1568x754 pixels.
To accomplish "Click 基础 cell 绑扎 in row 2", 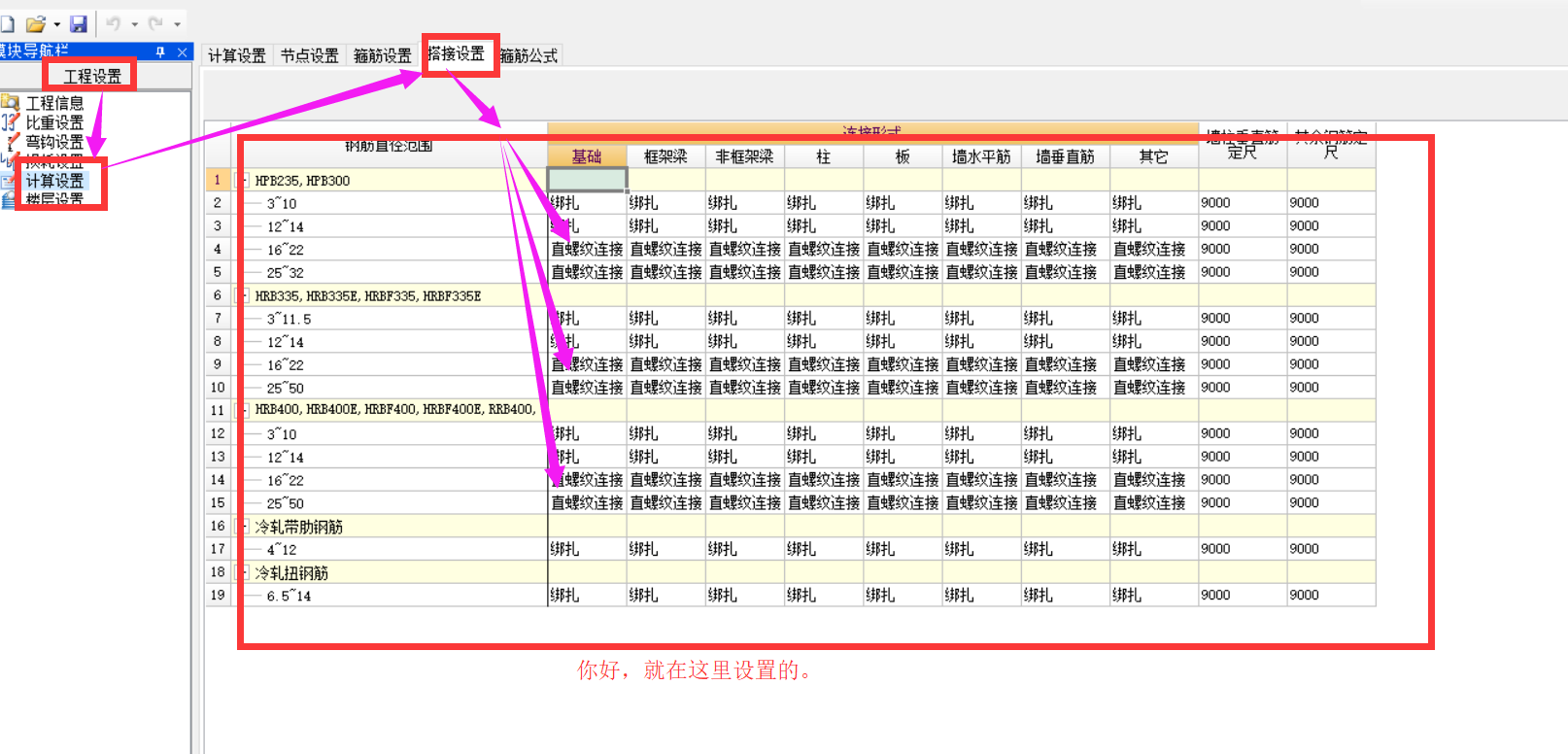I will 587,203.
